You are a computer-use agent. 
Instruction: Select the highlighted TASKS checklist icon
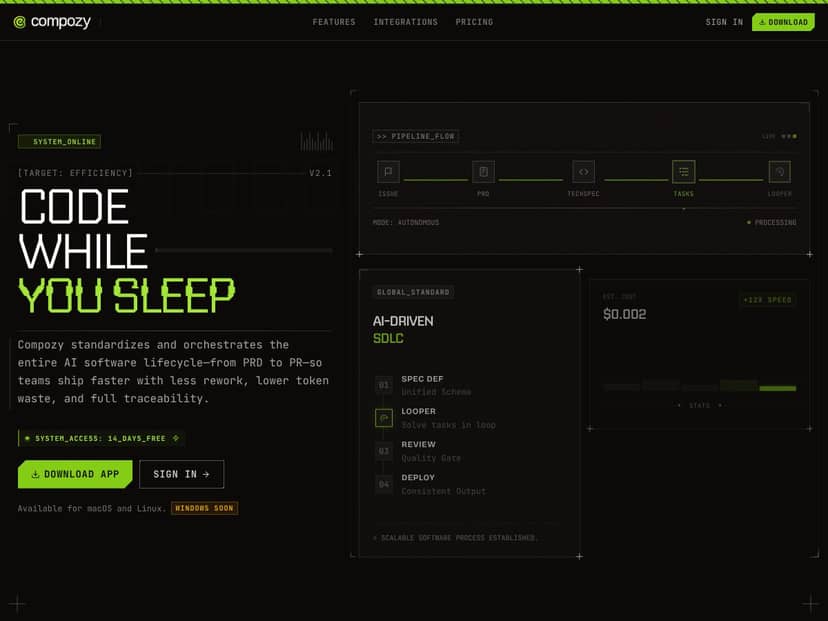tap(683, 171)
